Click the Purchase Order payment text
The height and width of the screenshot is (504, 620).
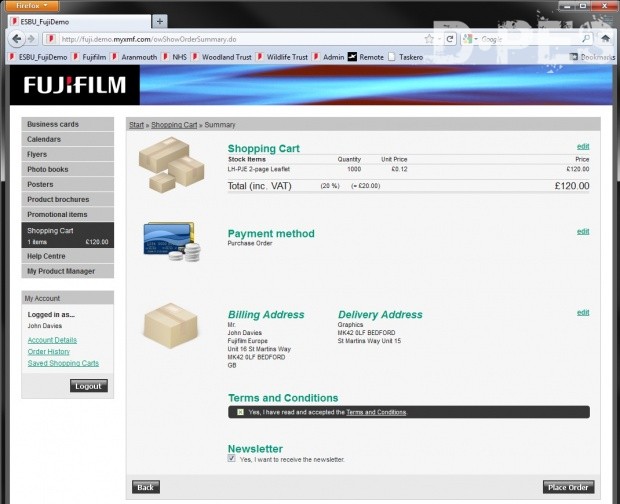[250, 244]
